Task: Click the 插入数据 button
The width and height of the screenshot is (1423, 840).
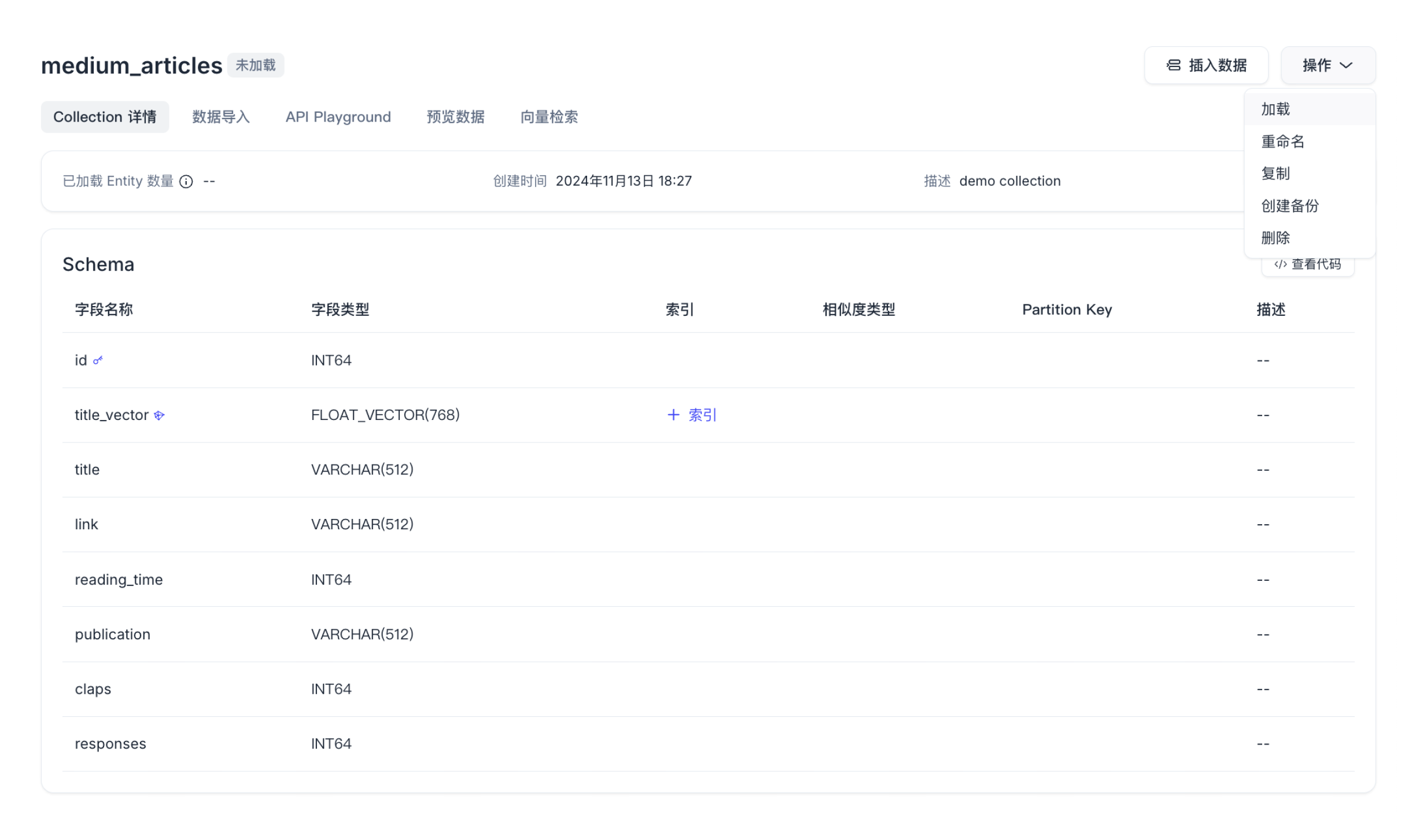Action: tap(1206, 65)
